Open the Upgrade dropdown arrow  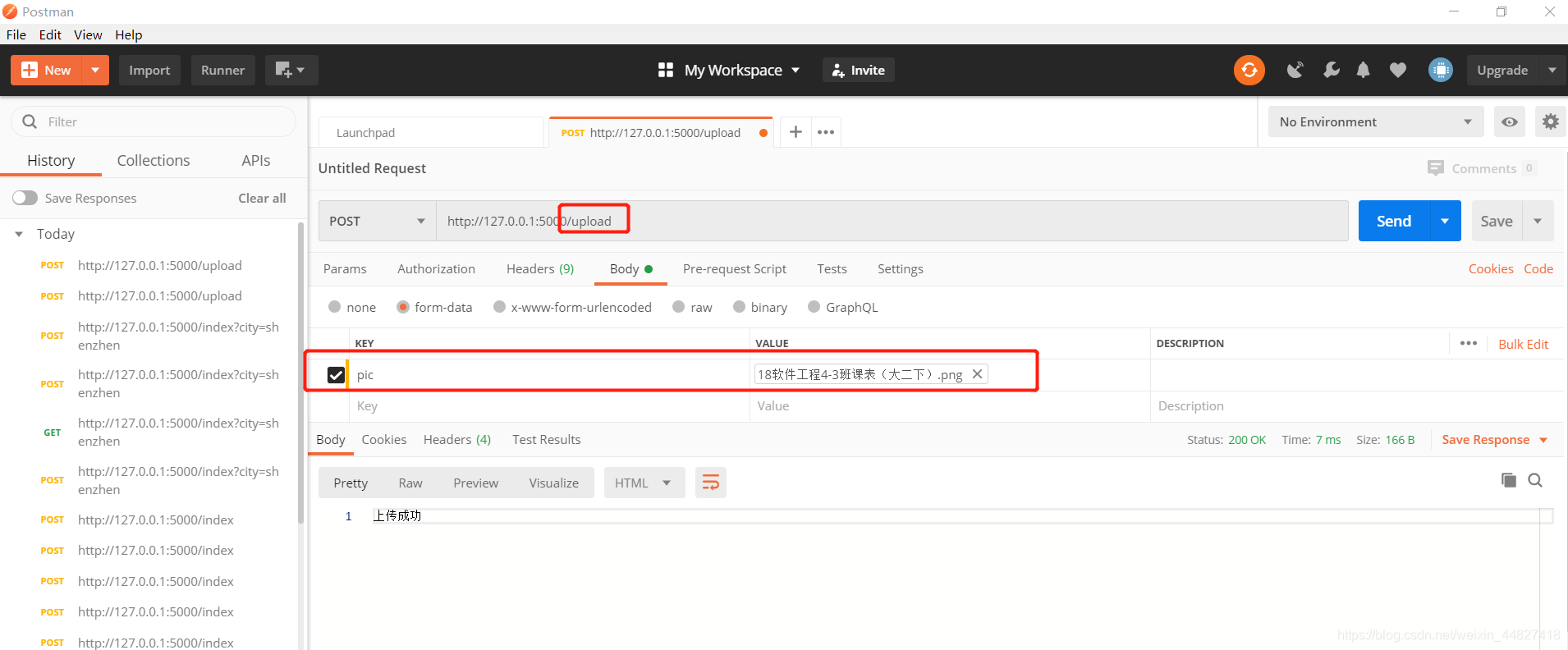1552,70
